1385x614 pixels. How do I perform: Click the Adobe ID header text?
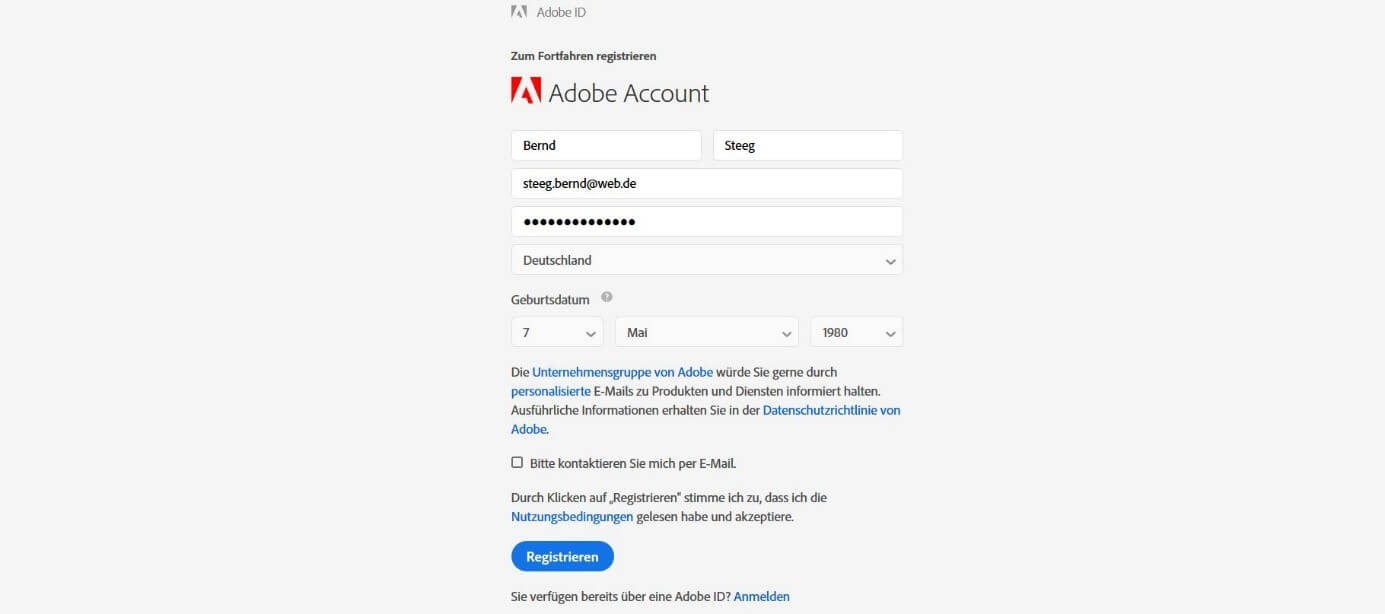point(561,12)
